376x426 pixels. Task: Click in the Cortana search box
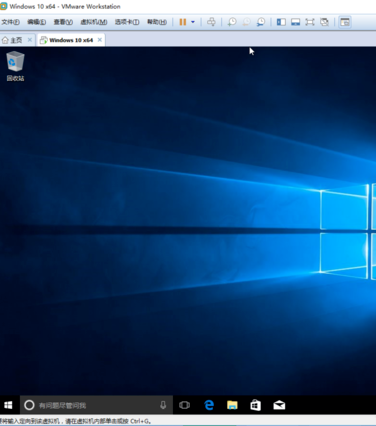(x=96, y=405)
